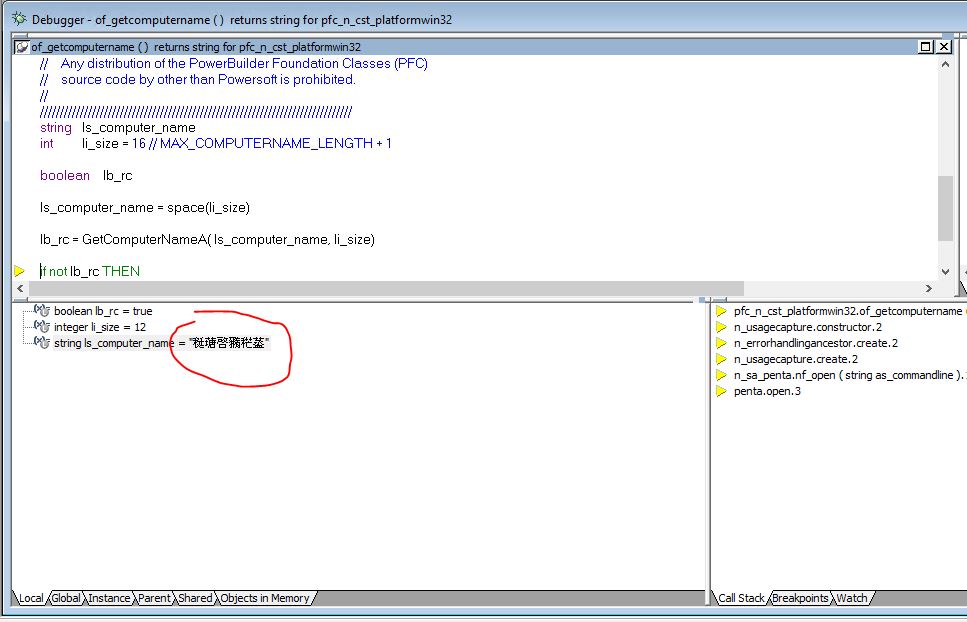The height and width of the screenshot is (622, 967).
Task: Show the Shared variables tab
Action: click(x=195, y=598)
